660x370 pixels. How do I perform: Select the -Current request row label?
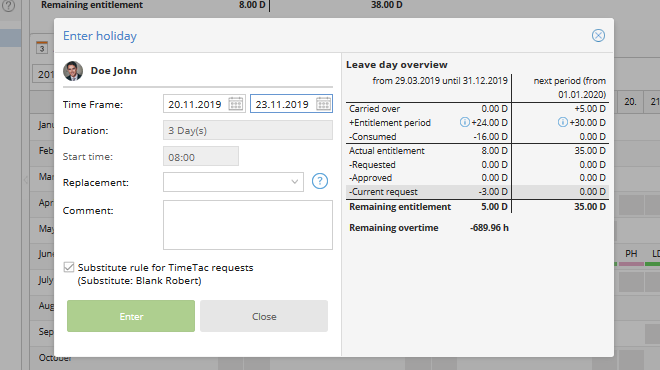tap(383, 192)
